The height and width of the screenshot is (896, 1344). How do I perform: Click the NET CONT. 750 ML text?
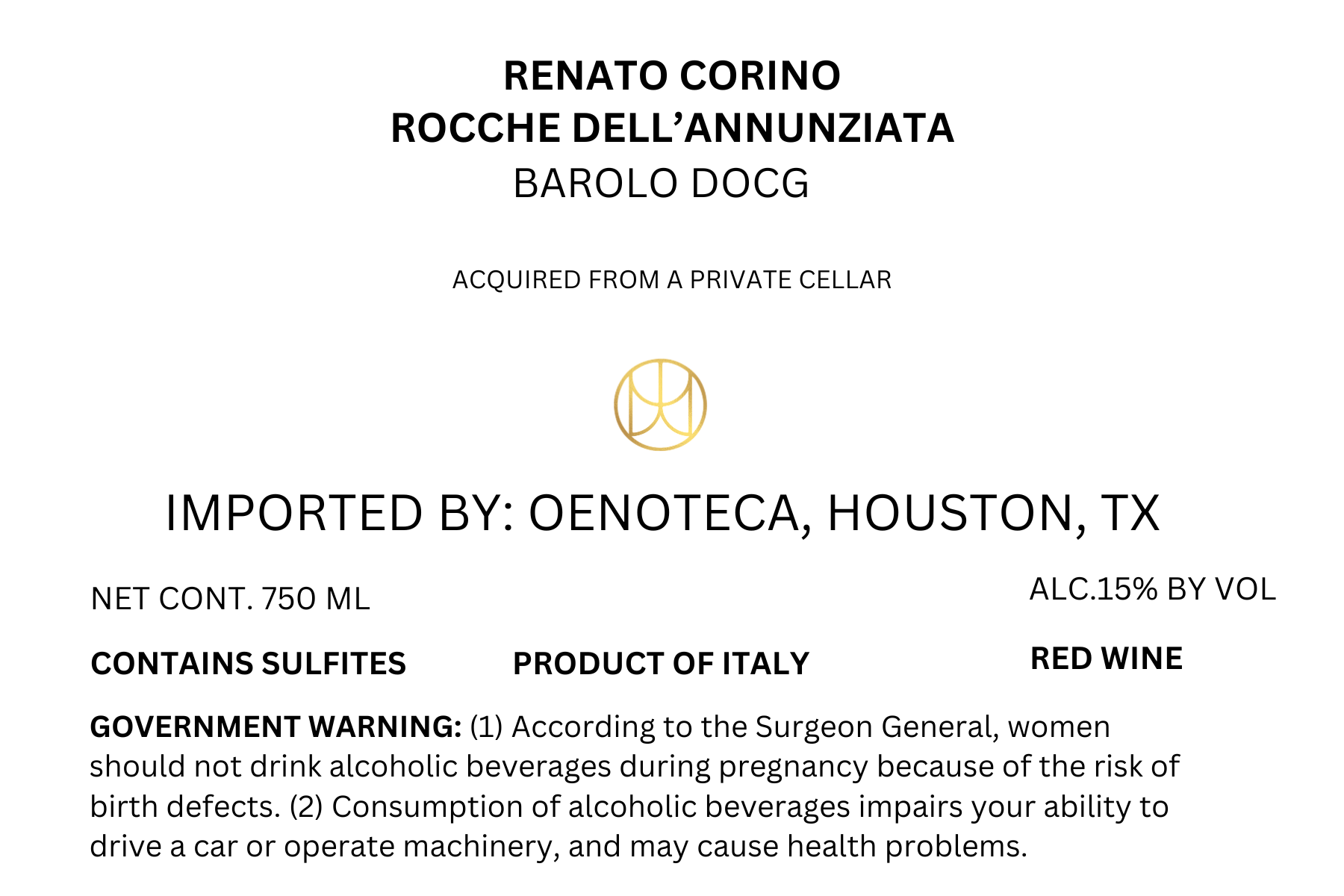(x=230, y=599)
